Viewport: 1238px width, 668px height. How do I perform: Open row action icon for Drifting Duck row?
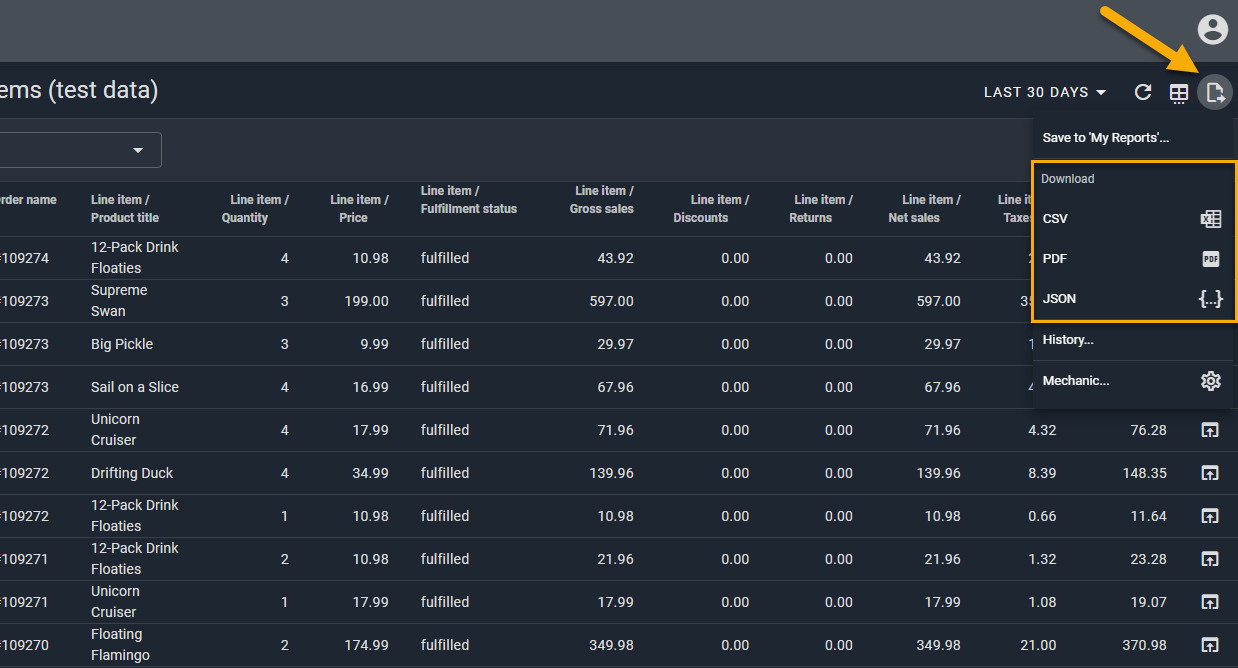coord(1209,473)
